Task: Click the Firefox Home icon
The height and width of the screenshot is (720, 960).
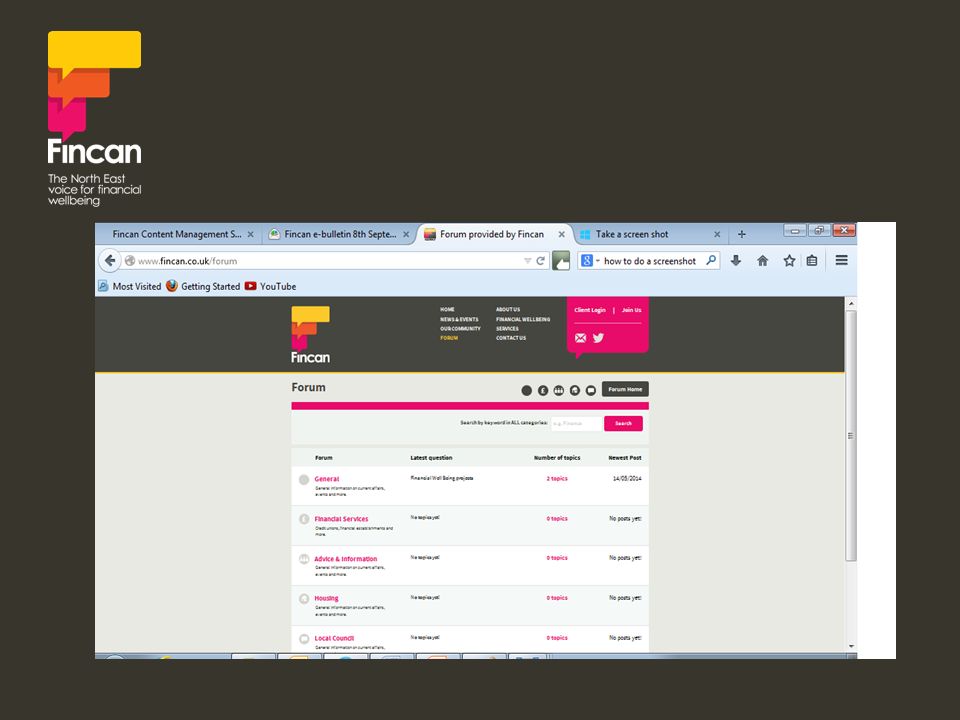Action: point(762,261)
